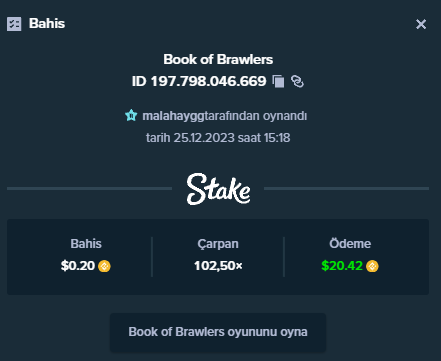Viewport: 441px width, 361px height.
Task: Select the ID 197.798.046.669 text
Action: 199,81
